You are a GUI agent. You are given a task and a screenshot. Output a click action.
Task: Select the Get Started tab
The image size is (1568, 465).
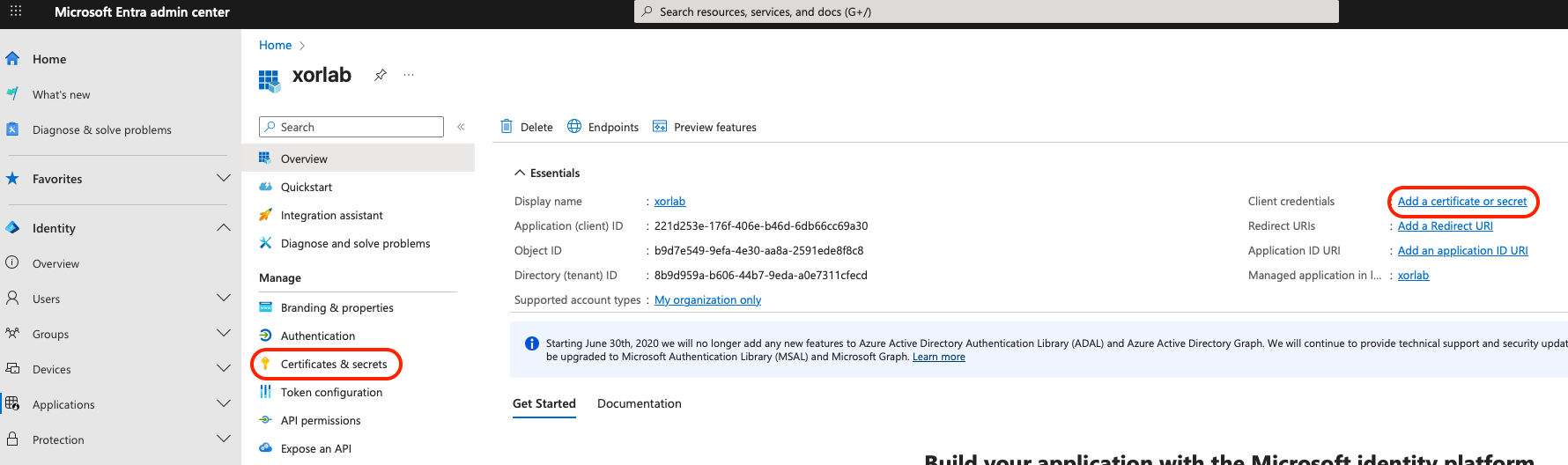point(544,403)
